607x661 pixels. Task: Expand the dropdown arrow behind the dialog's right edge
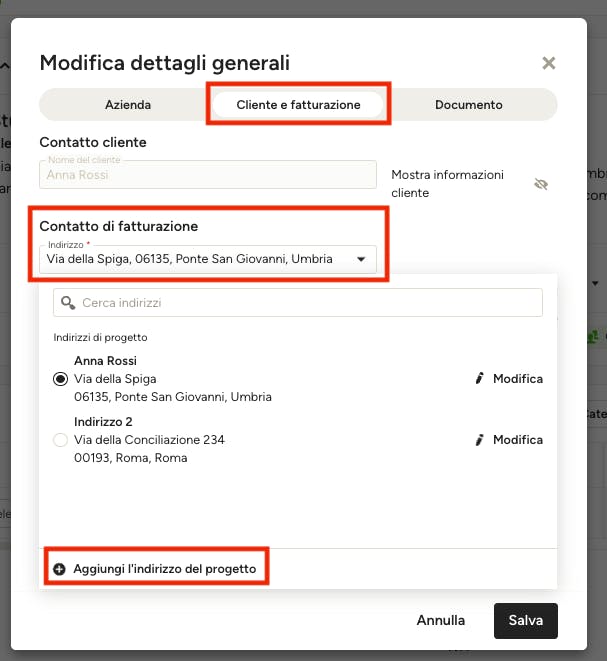pyautogui.click(x=595, y=283)
